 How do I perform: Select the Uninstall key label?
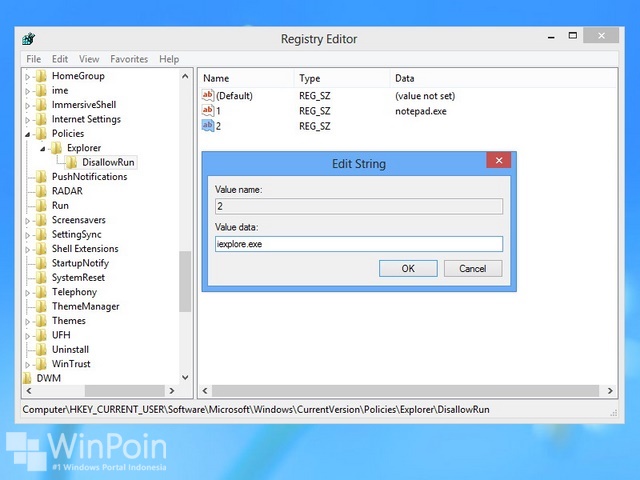(x=70, y=350)
